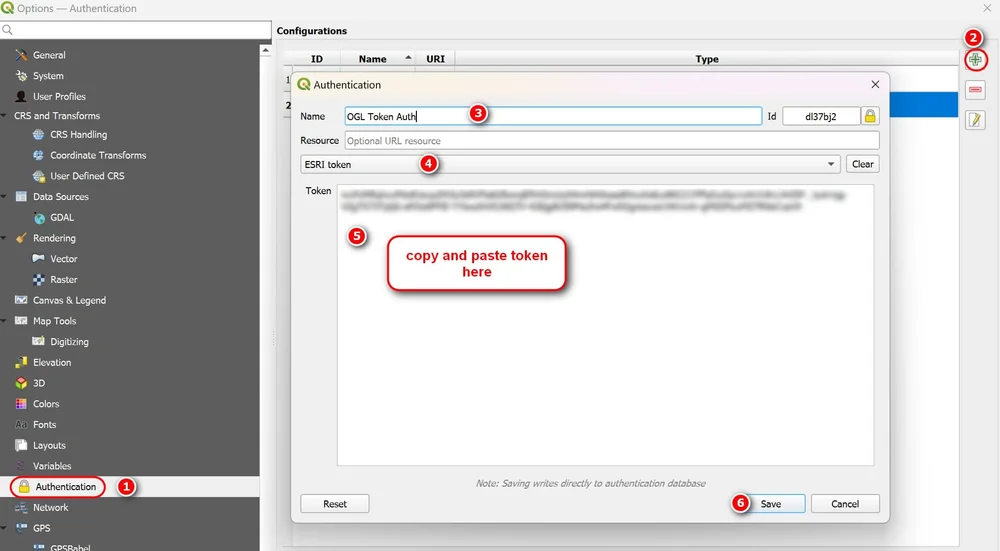1000x551 pixels.
Task: Collapse the Rendering tree group
Action: coord(4,238)
